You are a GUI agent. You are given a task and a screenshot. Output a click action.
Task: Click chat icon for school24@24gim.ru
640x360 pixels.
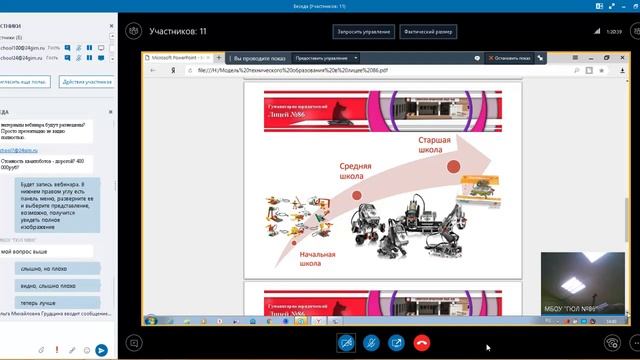[x=67, y=58]
